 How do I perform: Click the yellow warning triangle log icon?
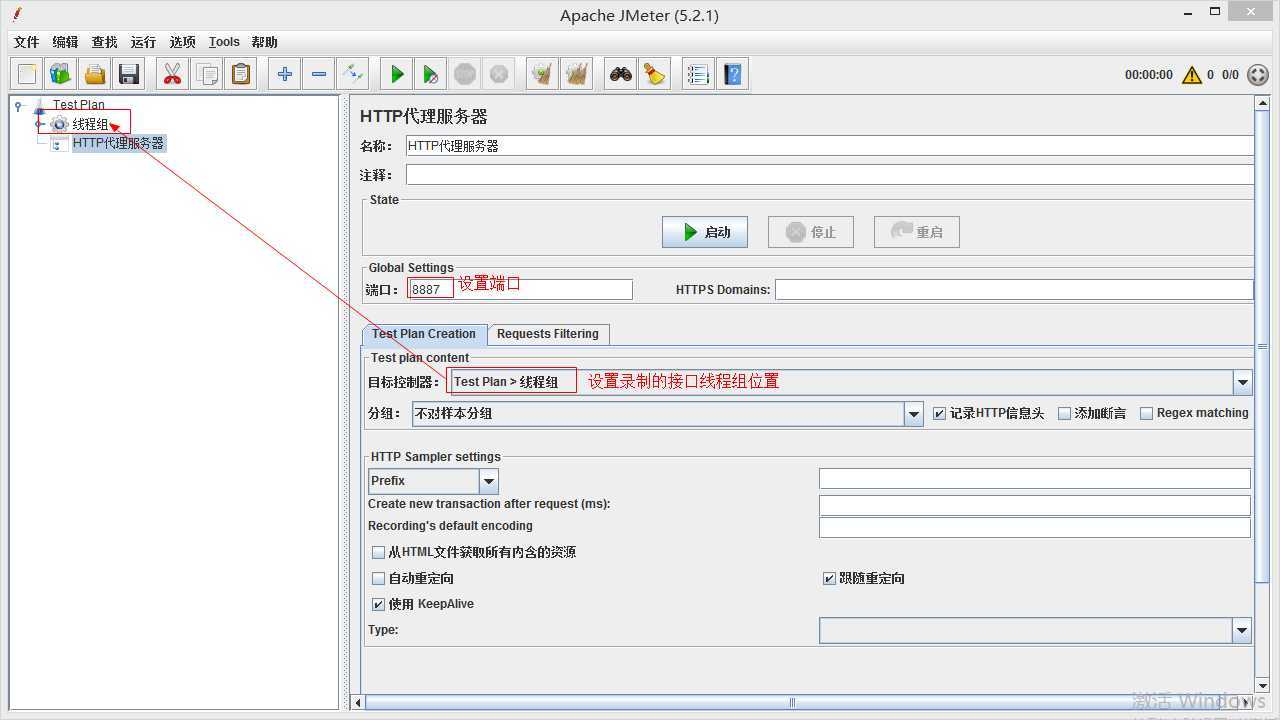[x=1192, y=75]
